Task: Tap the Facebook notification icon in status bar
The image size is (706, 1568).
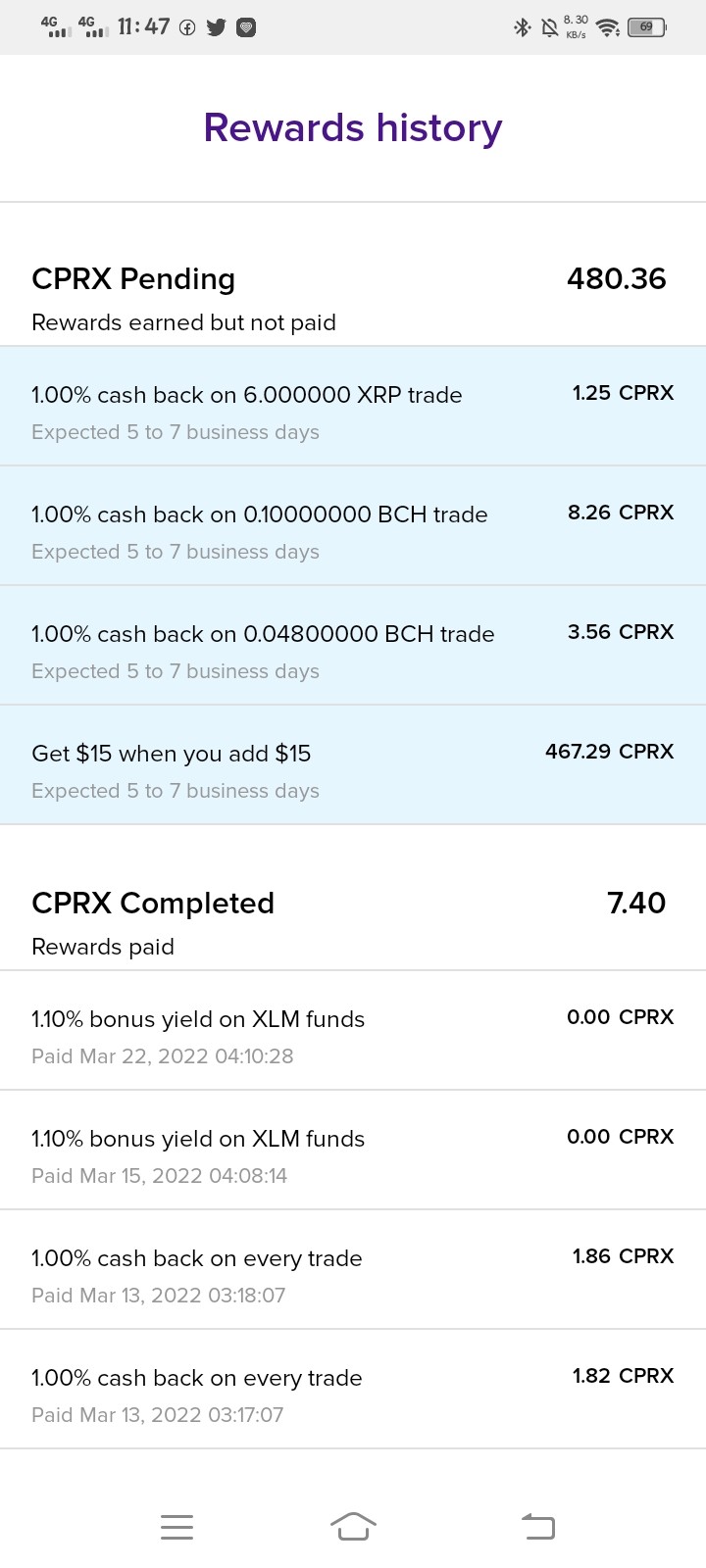Action: [x=186, y=27]
